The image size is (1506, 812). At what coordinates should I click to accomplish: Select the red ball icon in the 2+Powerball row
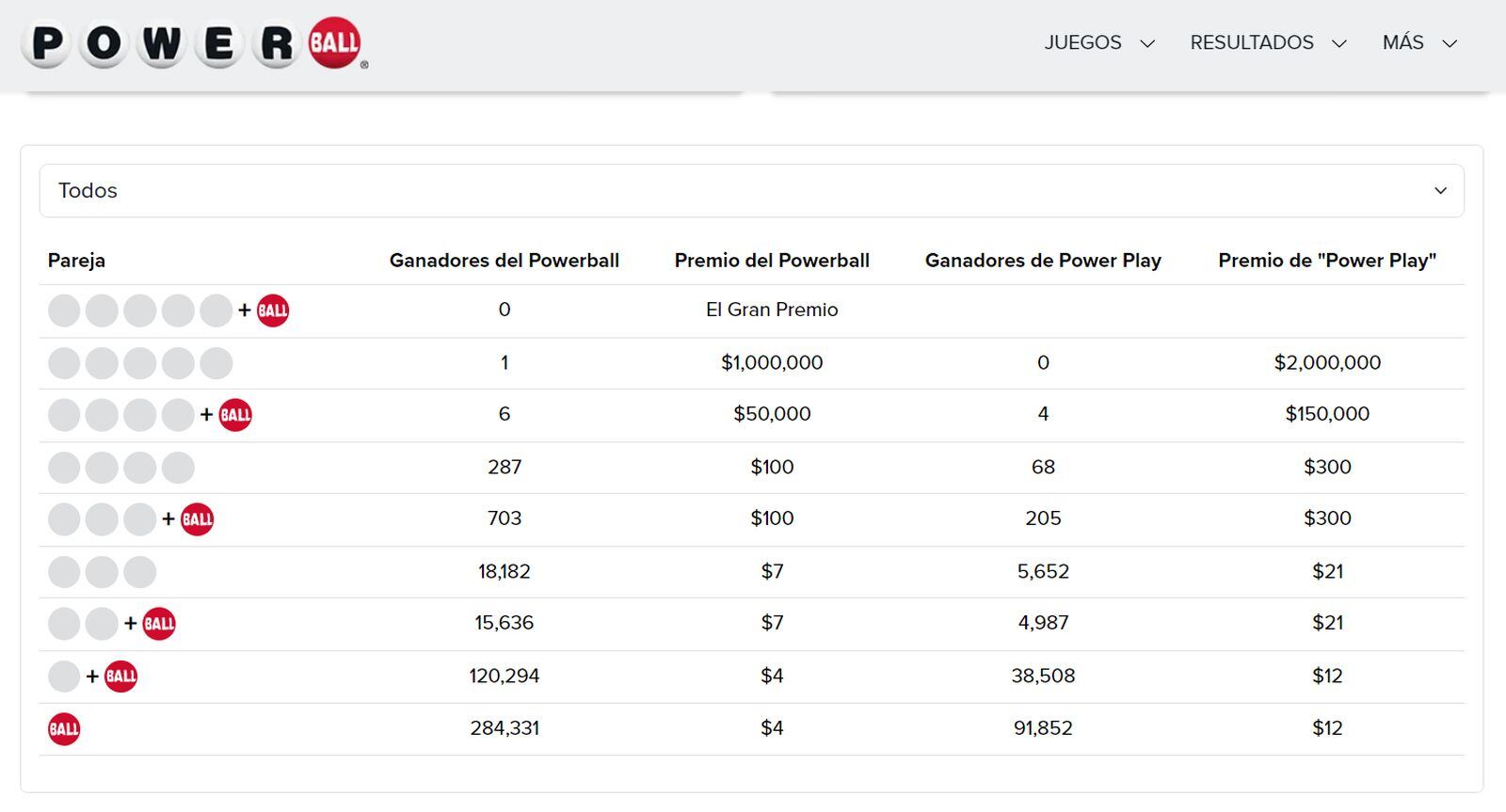pos(161,622)
